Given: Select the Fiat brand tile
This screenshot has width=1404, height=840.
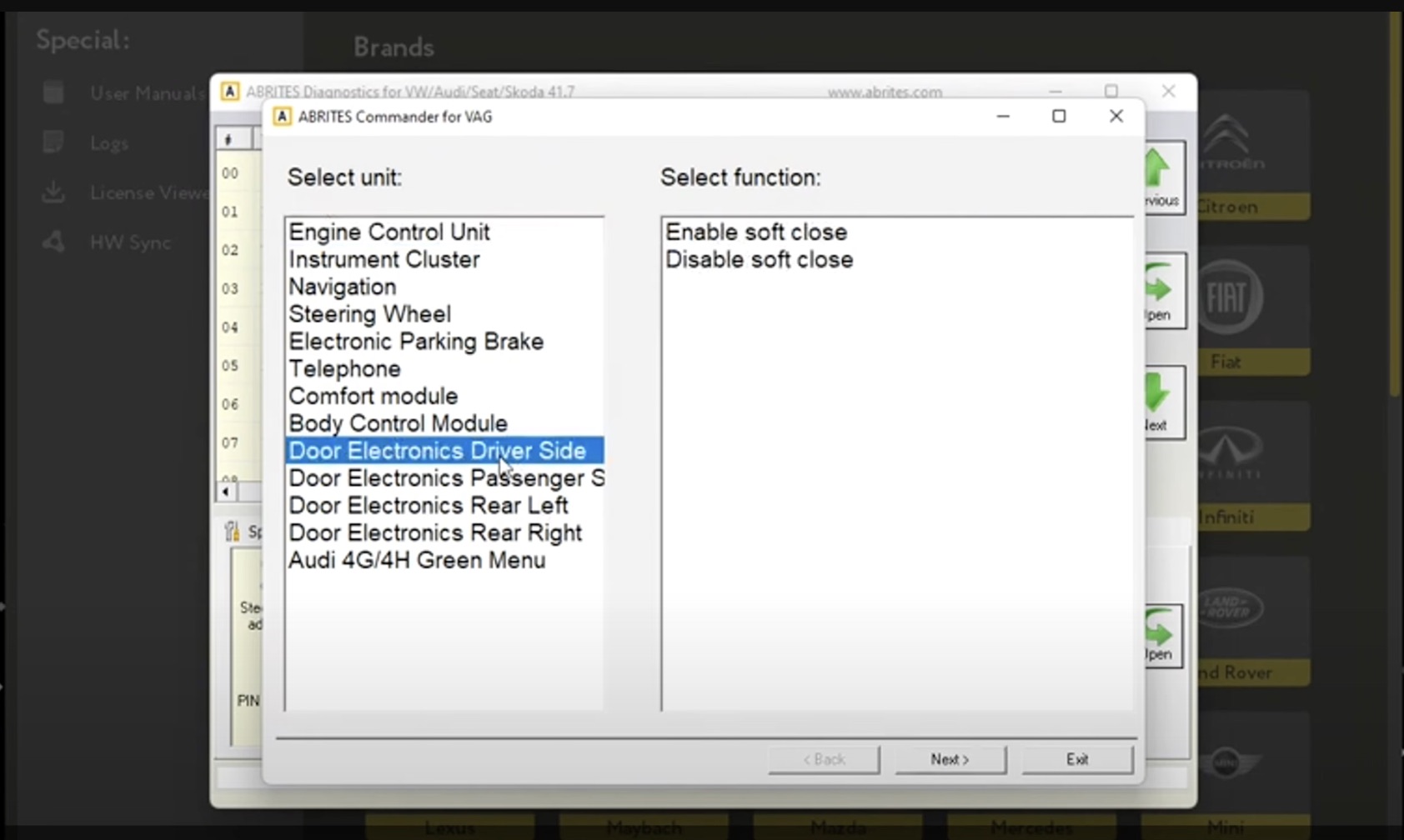Looking at the screenshot, I should [x=1253, y=311].
